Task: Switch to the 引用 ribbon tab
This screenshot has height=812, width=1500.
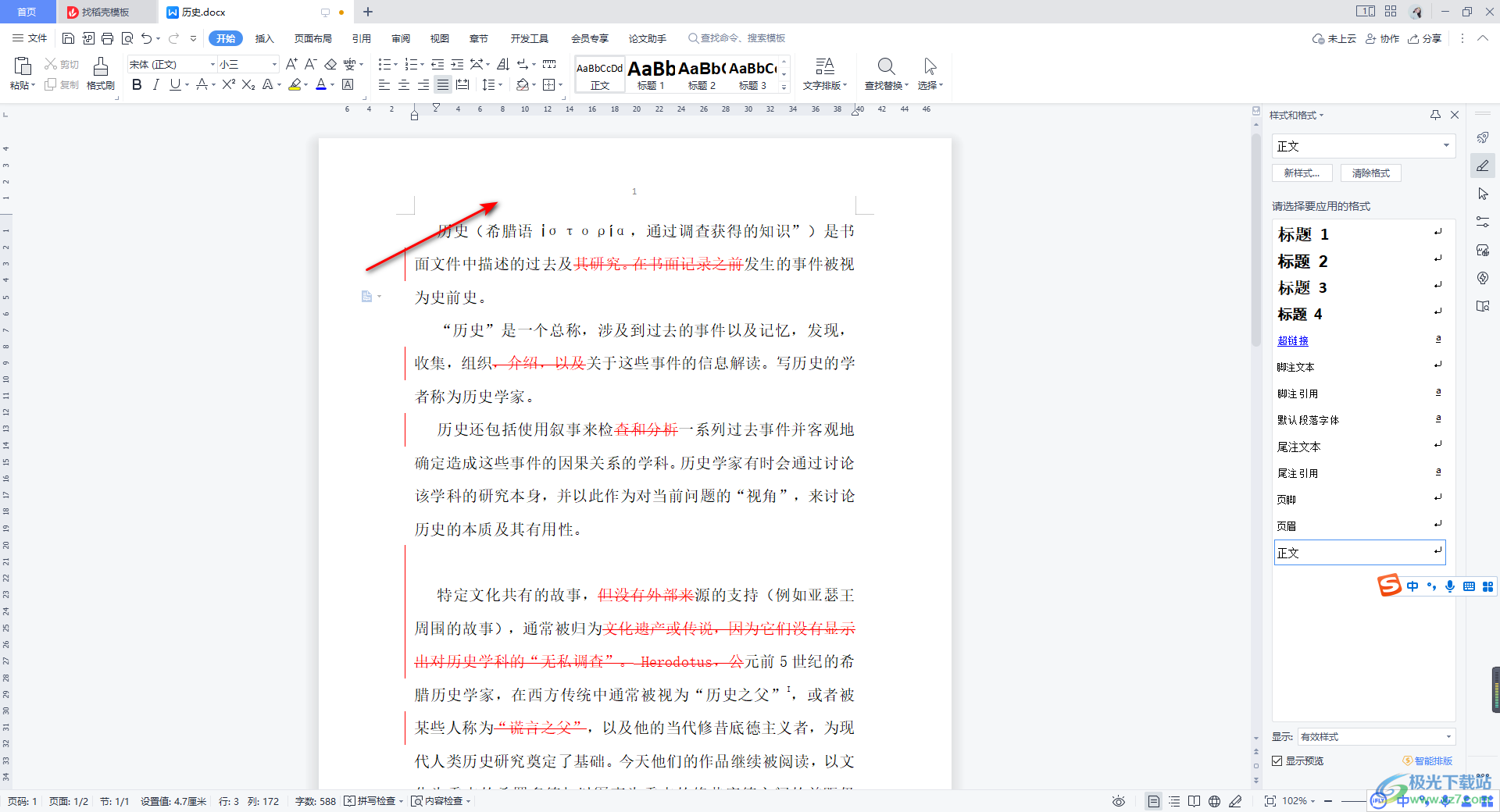Action: (x=361, y=38)
